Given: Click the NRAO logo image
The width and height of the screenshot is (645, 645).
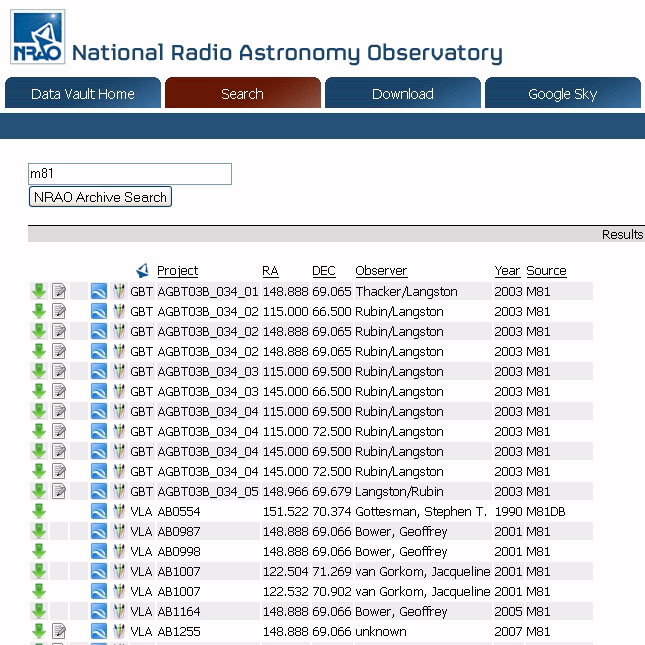Looking at the screenshot, I should tap(37, 37).
